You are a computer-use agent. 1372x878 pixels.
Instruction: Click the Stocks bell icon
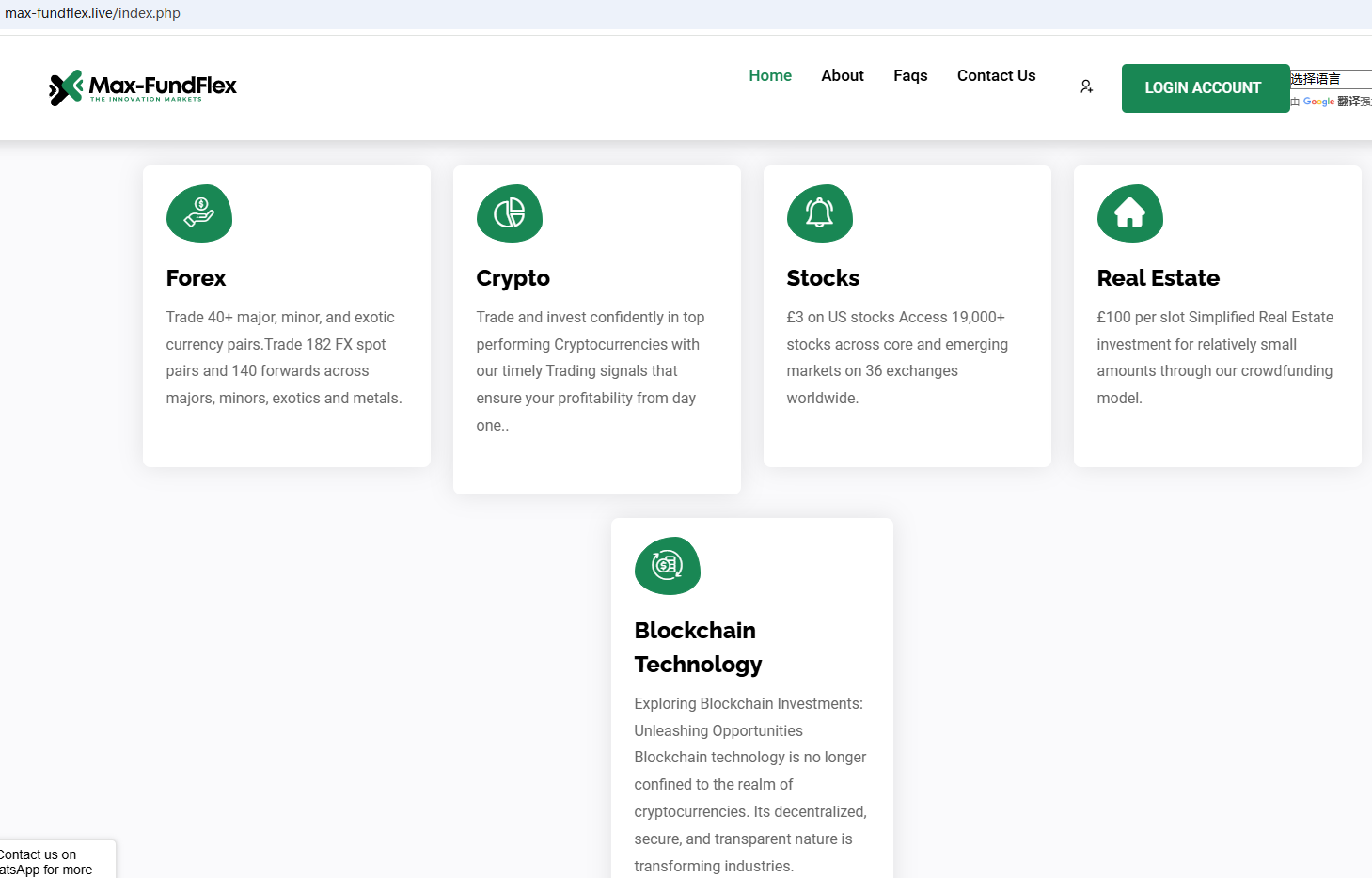[x=820, y=213]
